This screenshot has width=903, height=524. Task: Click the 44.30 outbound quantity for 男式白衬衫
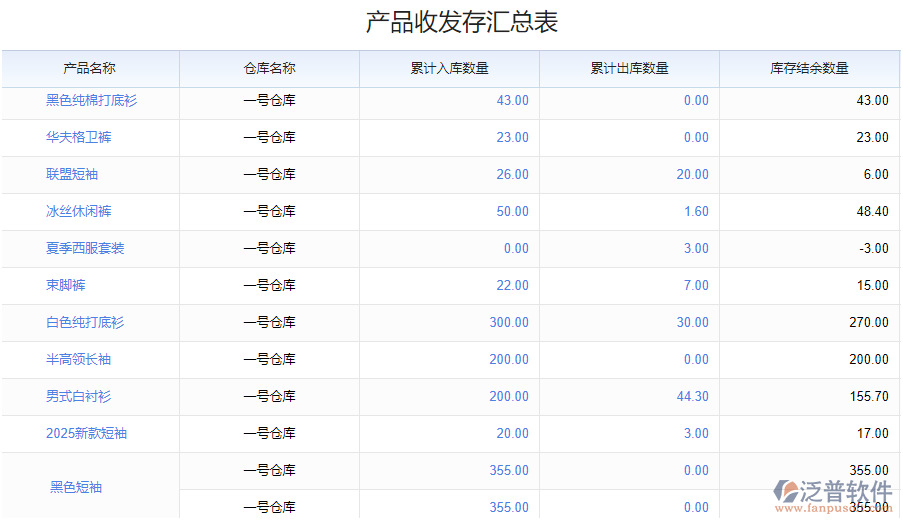pyautogui.click(x=692, y=396)
